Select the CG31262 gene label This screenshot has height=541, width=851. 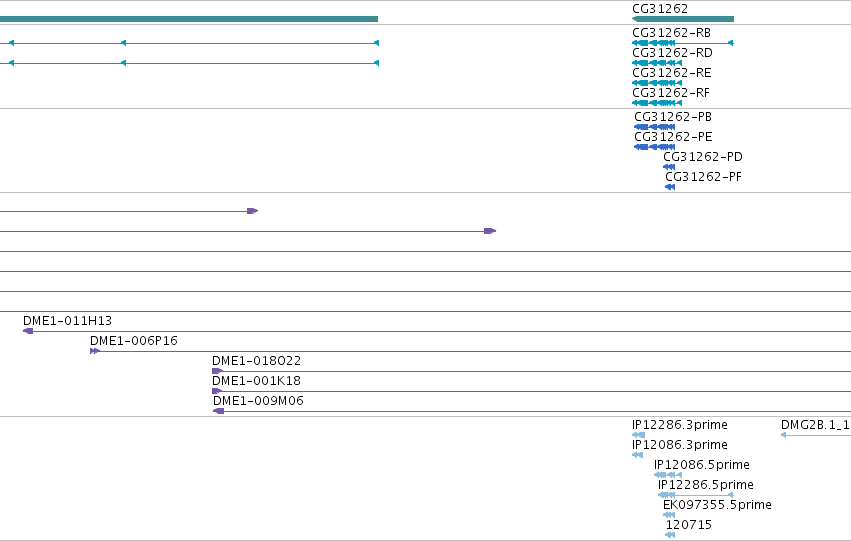660,9
